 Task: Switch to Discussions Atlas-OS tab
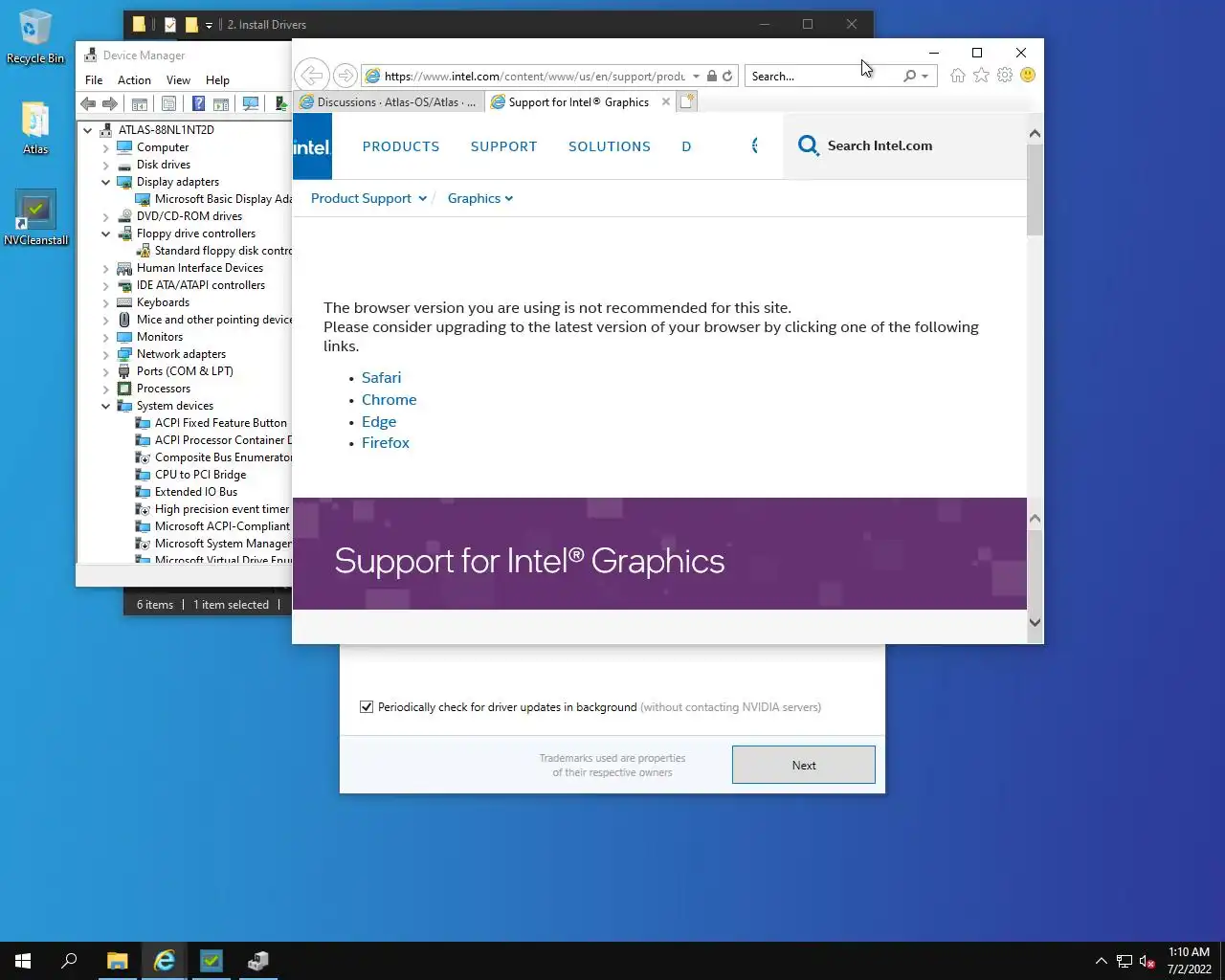pos(389,101)
